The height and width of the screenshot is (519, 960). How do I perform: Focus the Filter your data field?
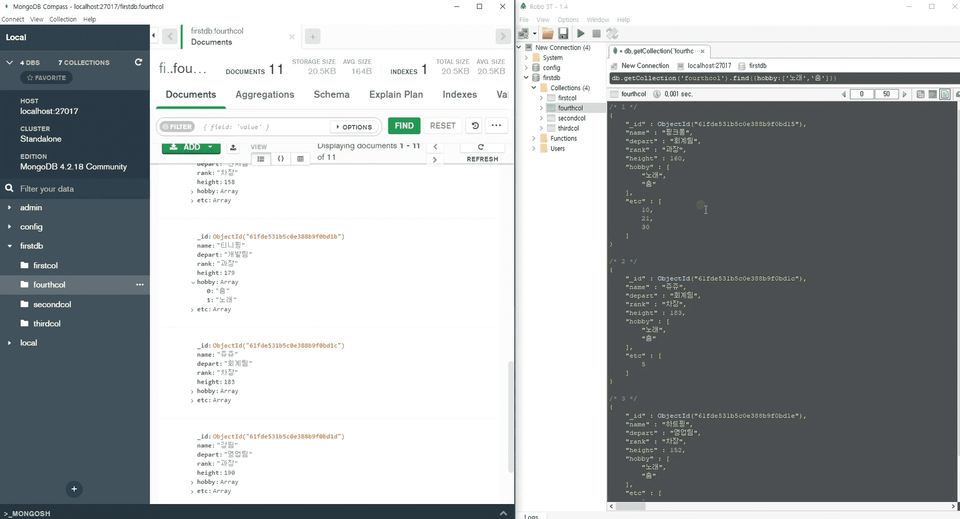(x=80, y=189)
